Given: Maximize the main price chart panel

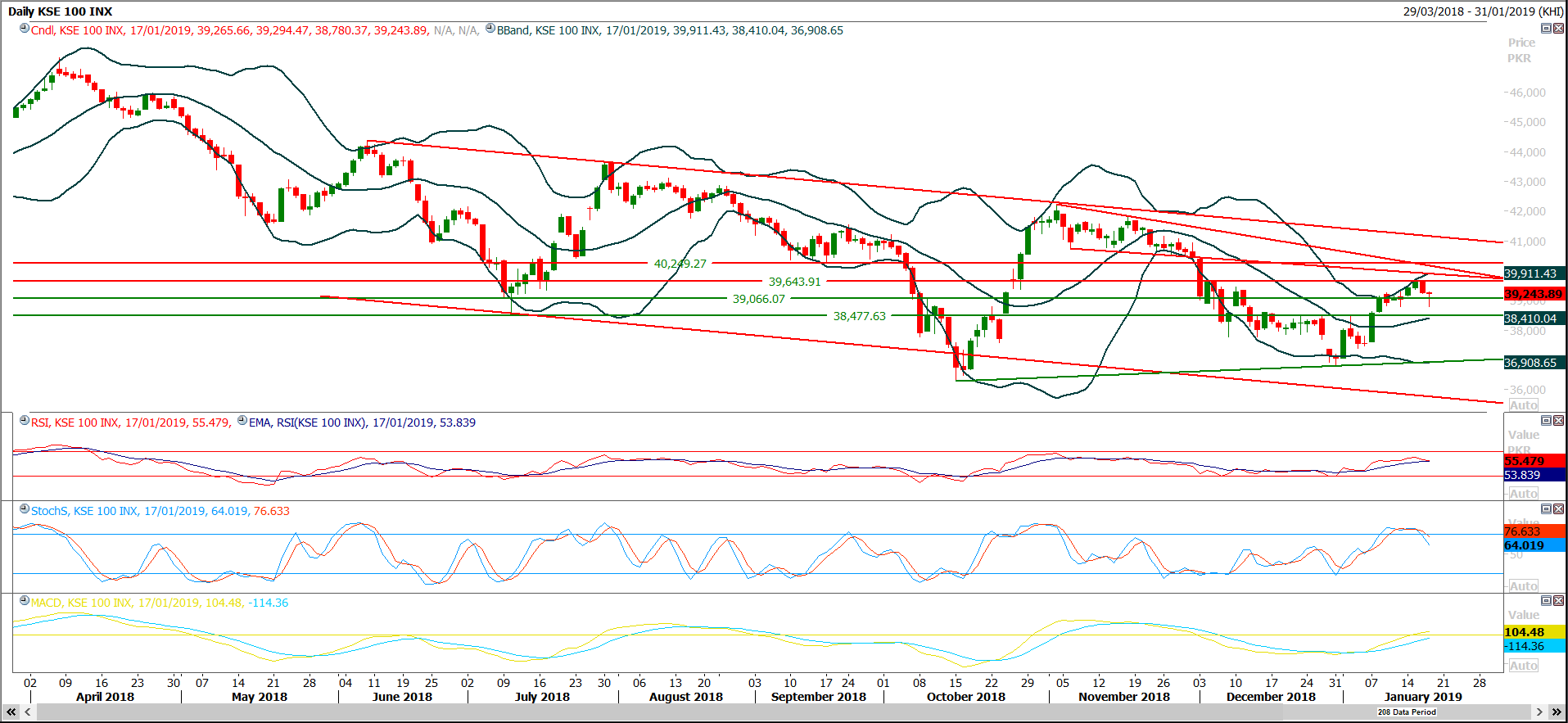Looking at the screenshot, I should (x=1546, y=29).
